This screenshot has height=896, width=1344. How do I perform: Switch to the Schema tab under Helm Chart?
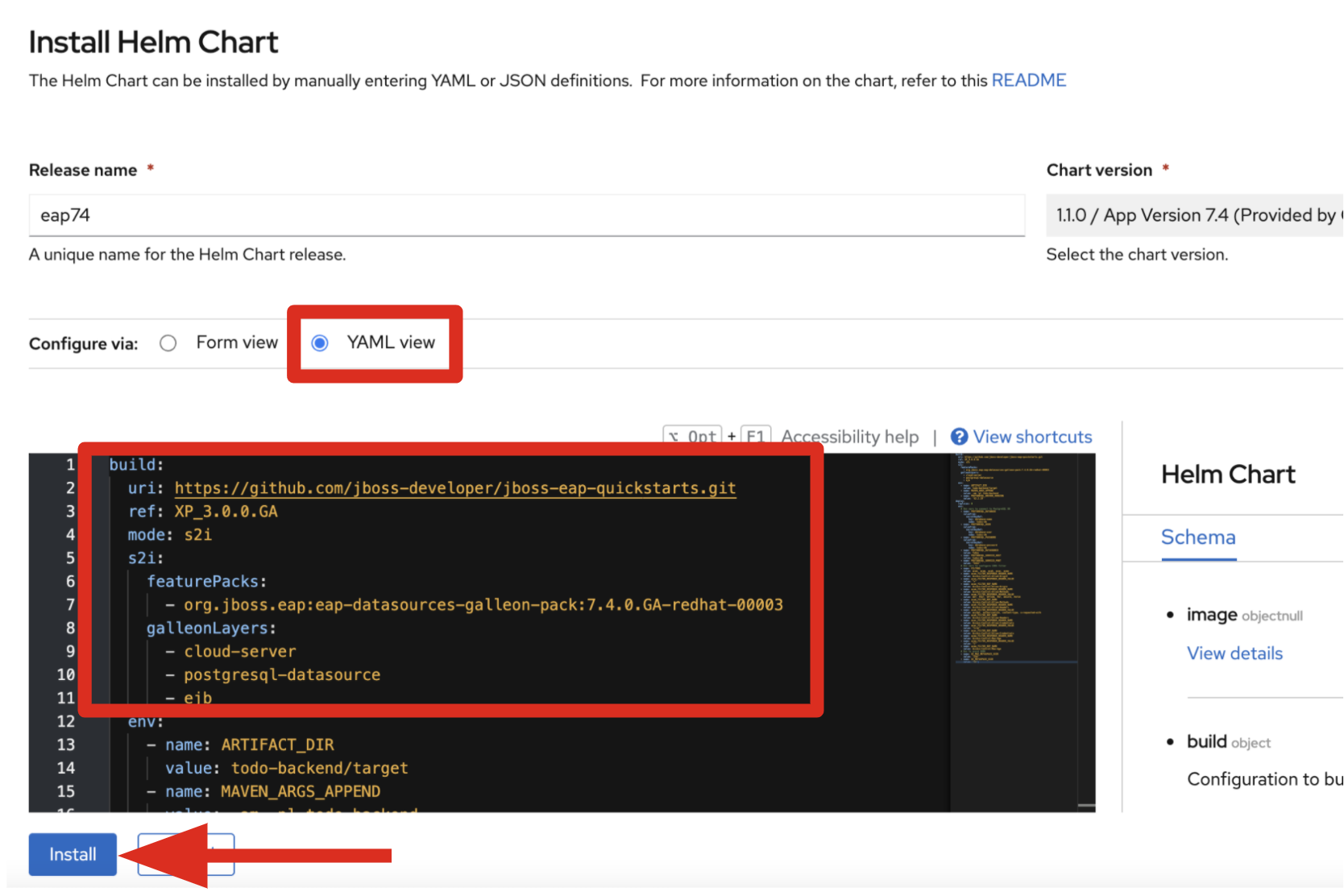pos(1197,537)
